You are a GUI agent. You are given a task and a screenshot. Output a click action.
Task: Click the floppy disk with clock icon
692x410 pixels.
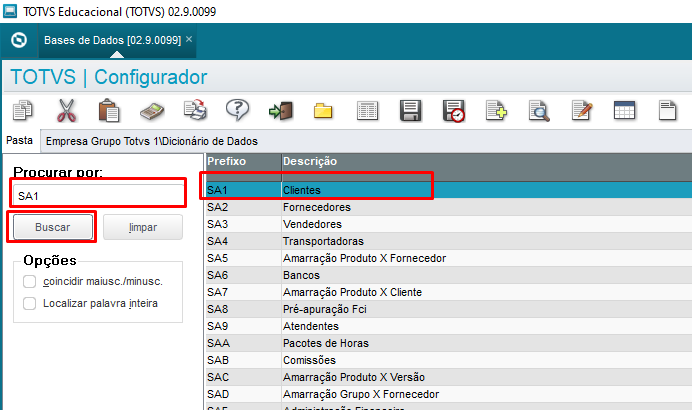tap(454, 111)
